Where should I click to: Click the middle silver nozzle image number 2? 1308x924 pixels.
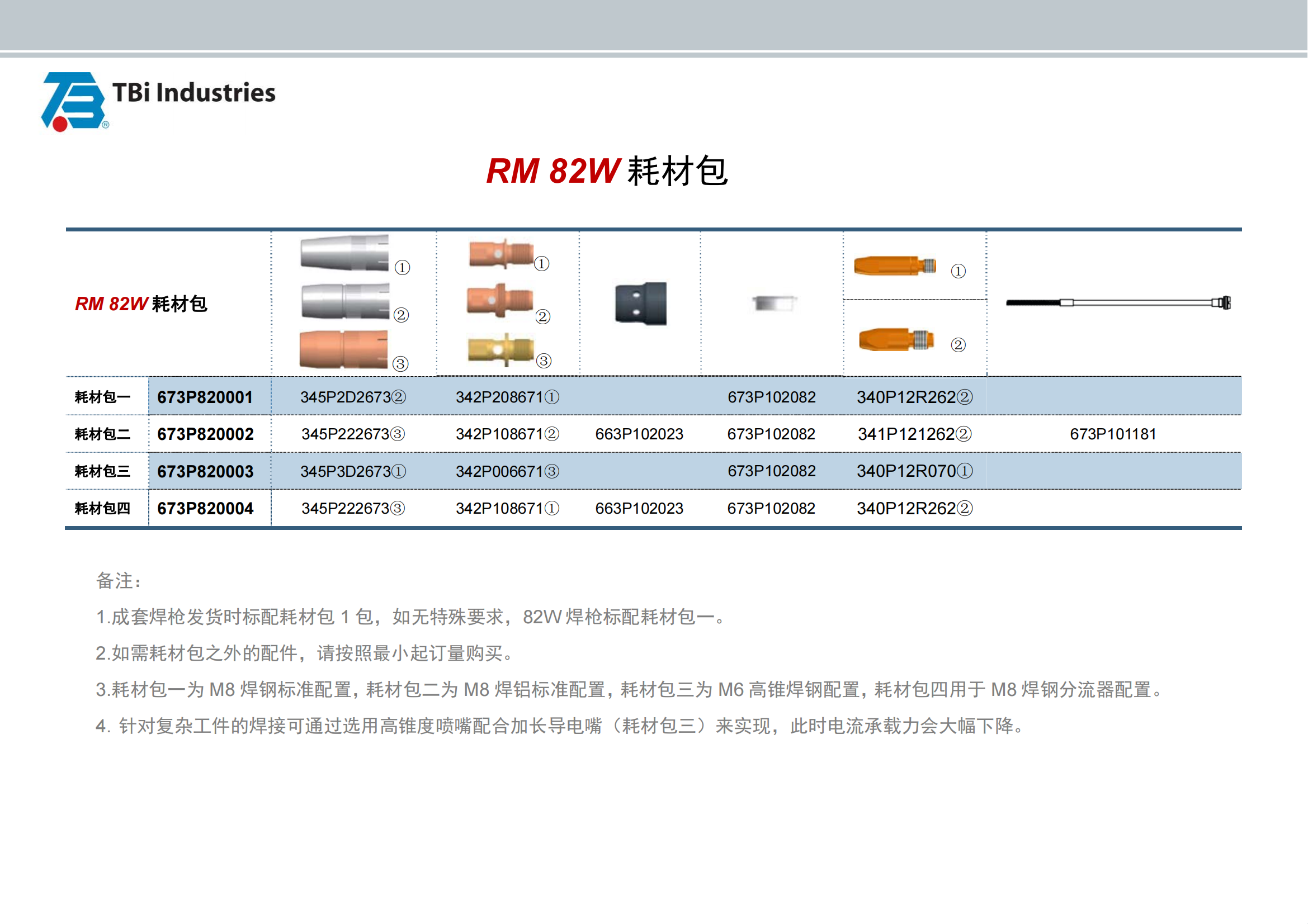click(344, 301)
